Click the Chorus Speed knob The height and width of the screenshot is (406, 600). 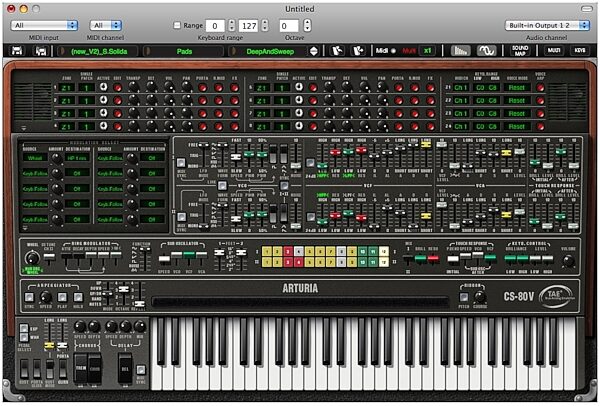click(x=80, y=326)
